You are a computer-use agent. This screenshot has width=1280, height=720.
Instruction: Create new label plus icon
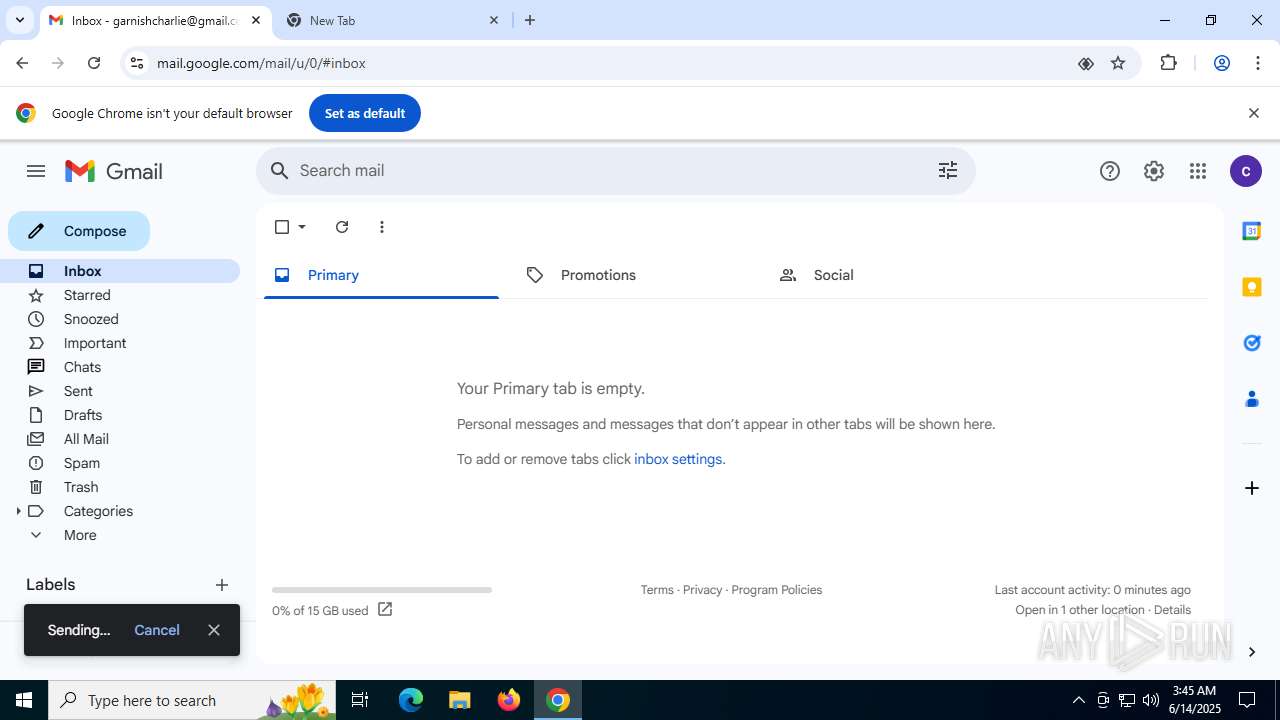(222, 585)
